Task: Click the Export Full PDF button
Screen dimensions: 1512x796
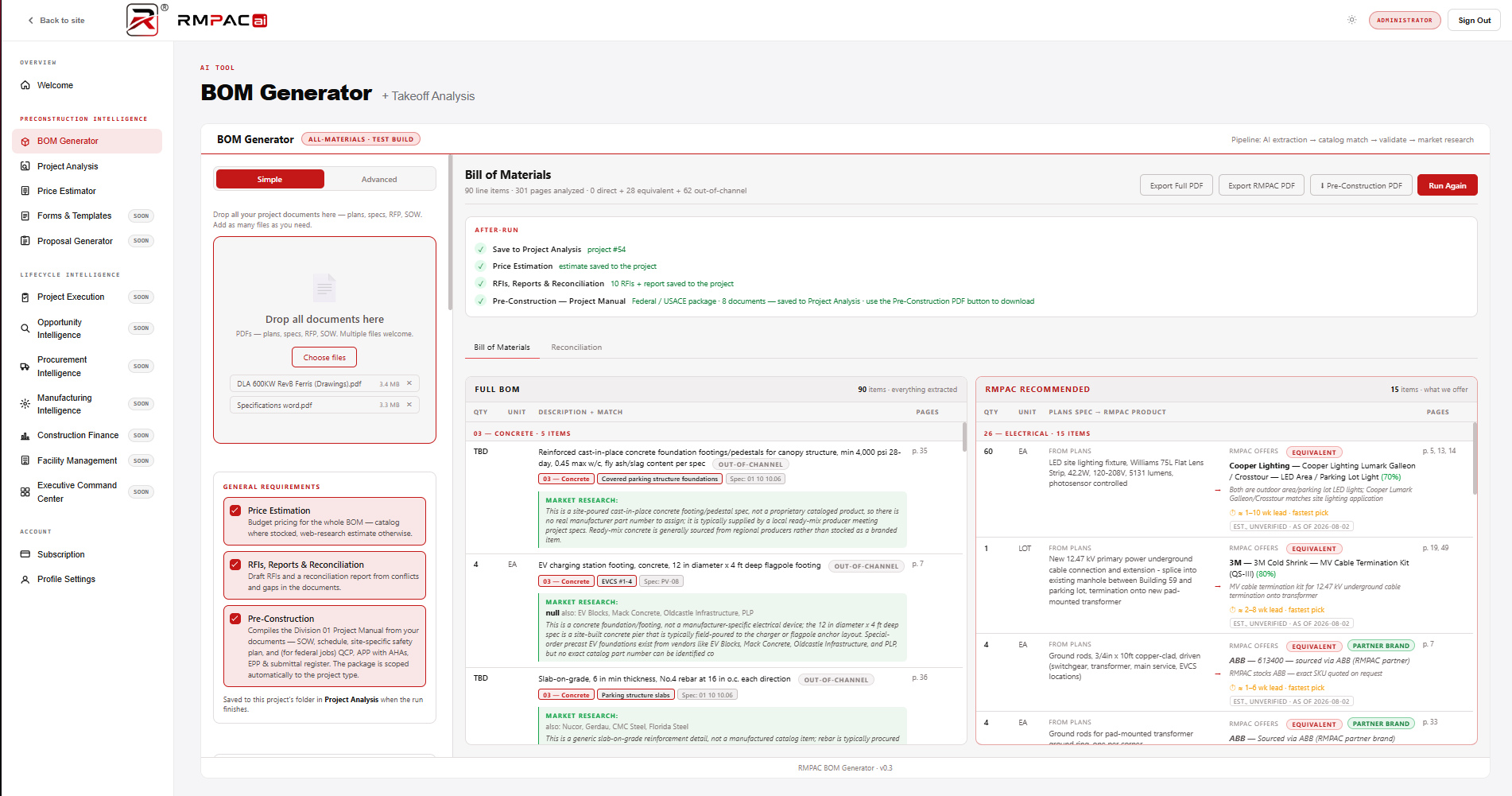Action: tap(1177, 185)
